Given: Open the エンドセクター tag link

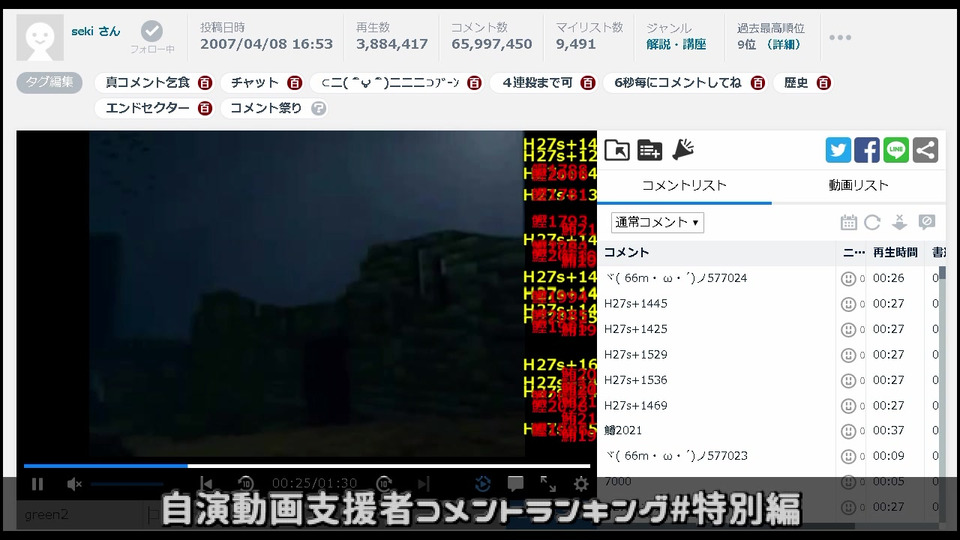Looking at the screenshot, I should tap(148, 108).
